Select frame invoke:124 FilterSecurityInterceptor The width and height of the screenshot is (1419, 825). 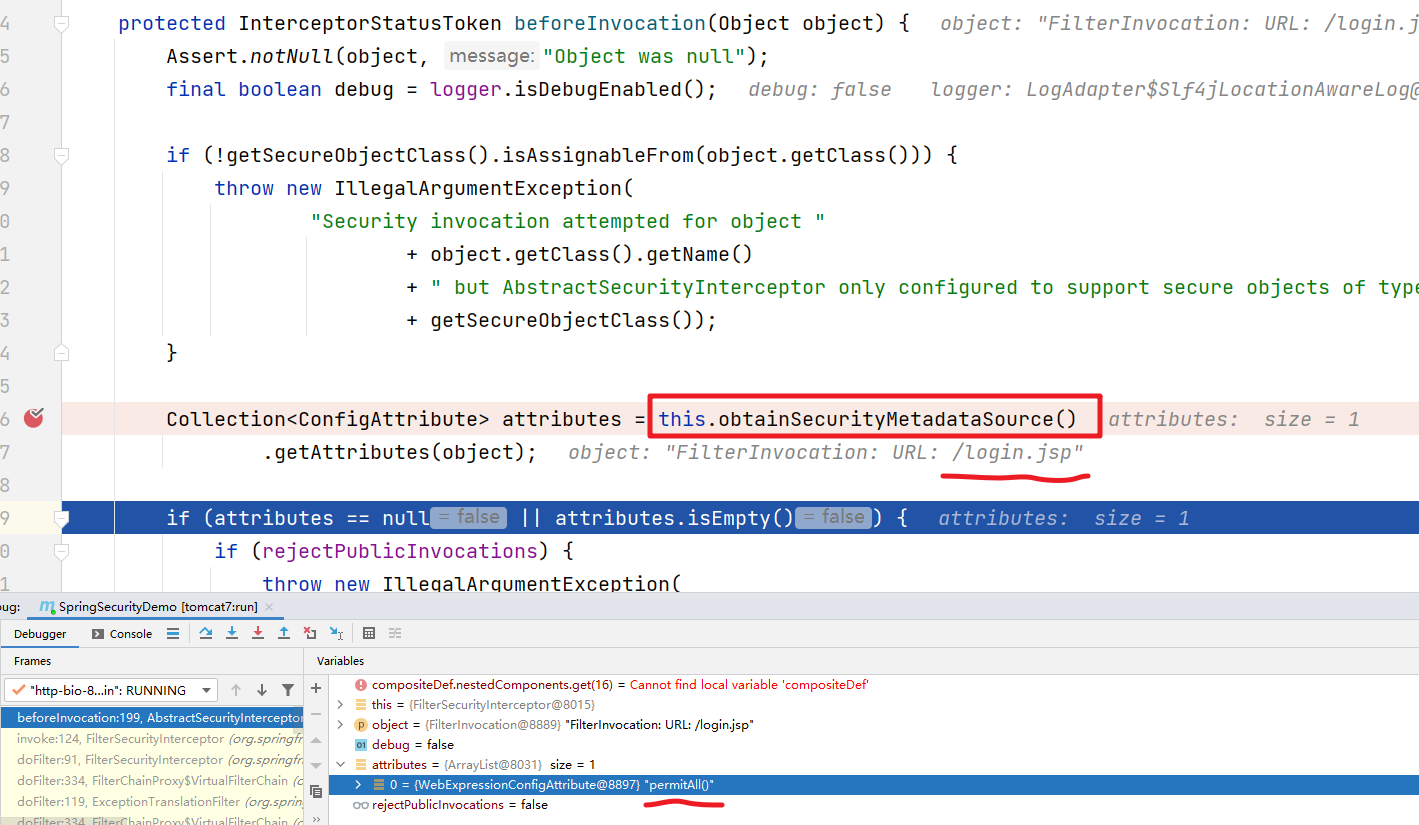click(x=152, y=739)
